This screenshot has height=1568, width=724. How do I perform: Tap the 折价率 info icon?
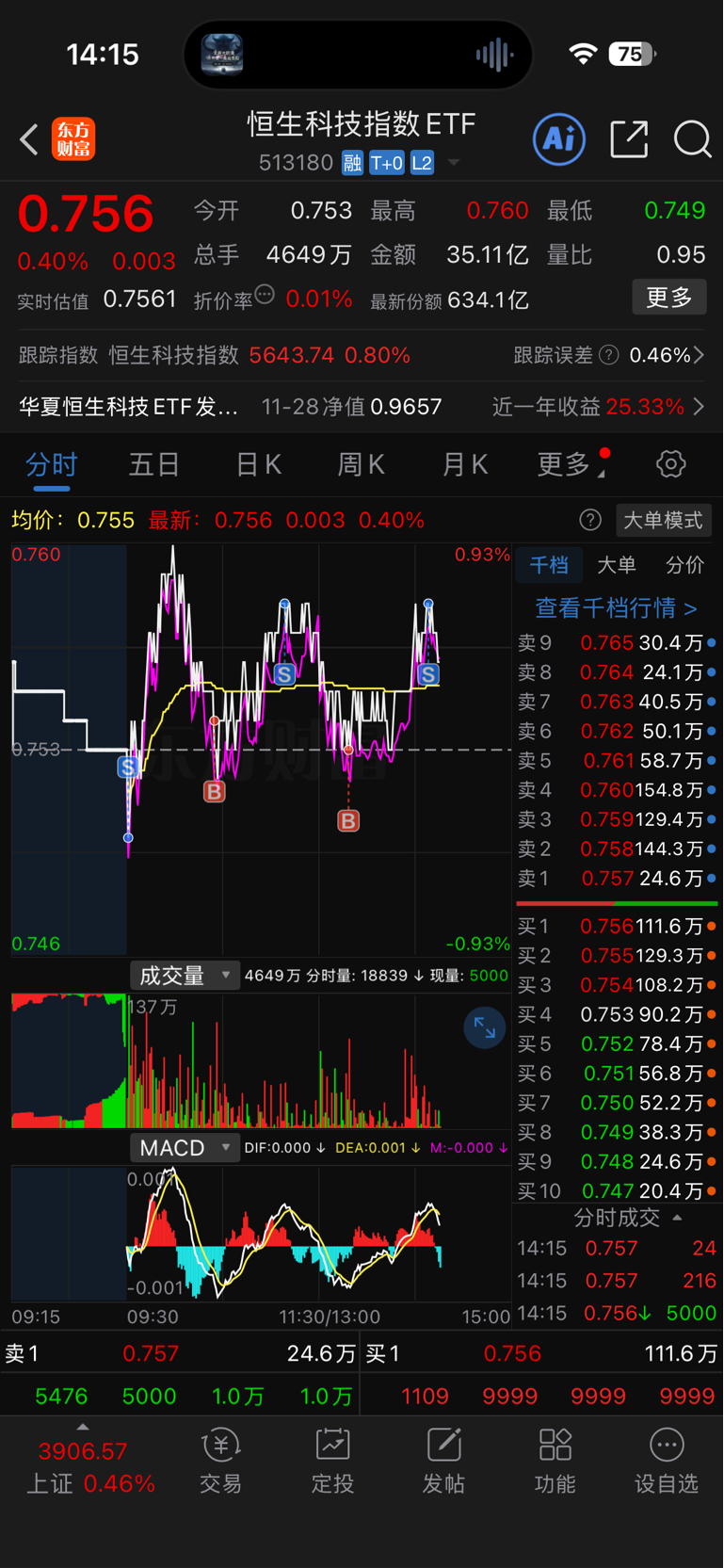click(x=265, y=295)
